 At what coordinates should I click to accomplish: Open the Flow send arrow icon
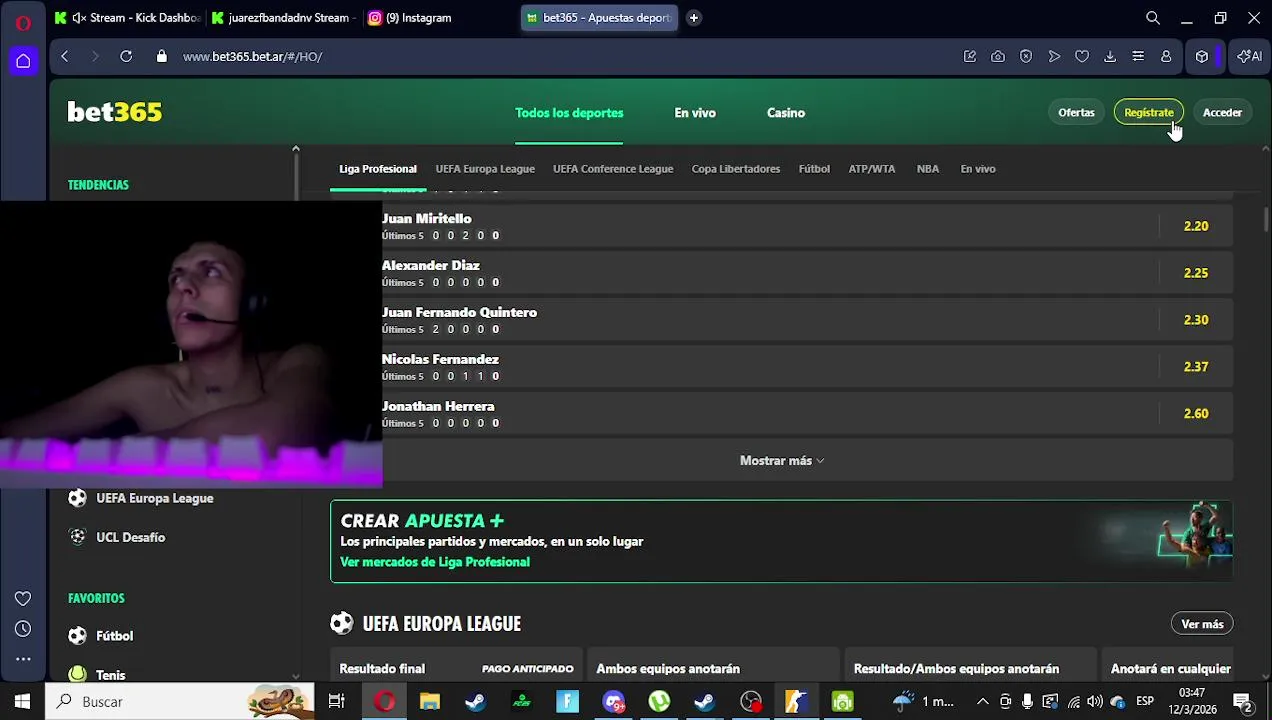point(1054,57)
